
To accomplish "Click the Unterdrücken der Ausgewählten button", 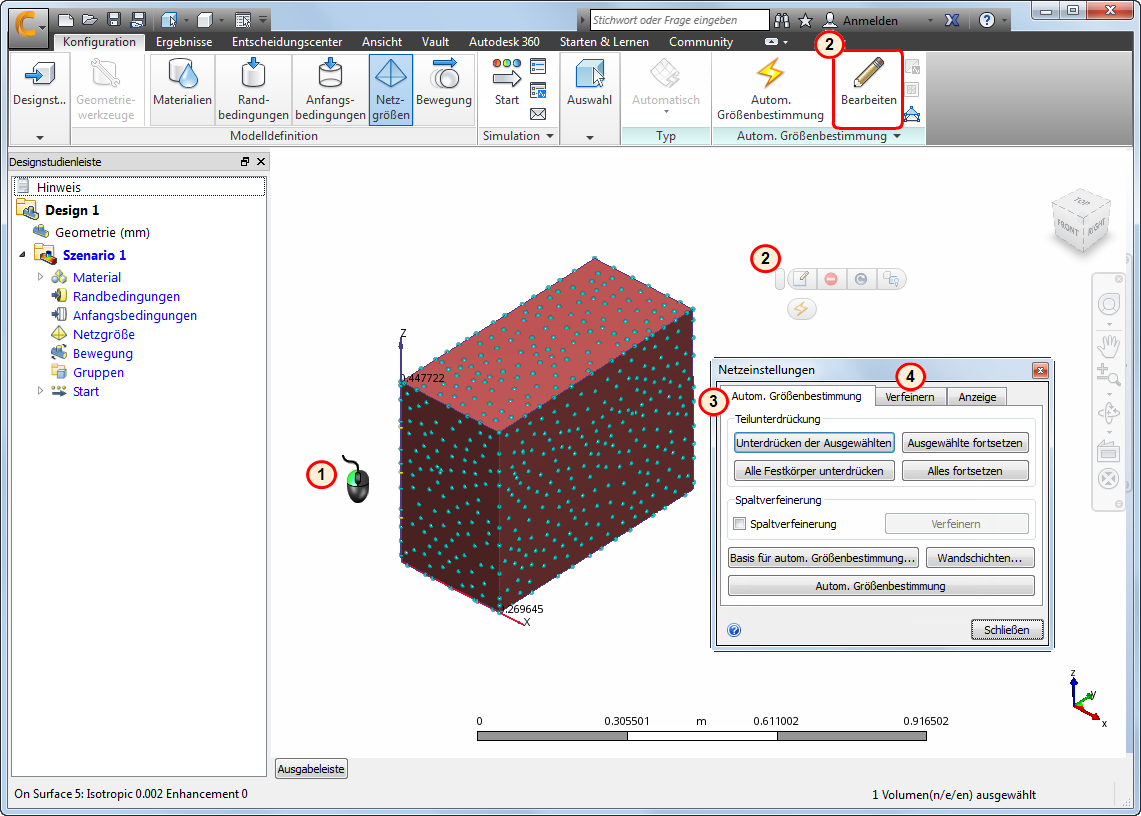I will click(814, 443).
